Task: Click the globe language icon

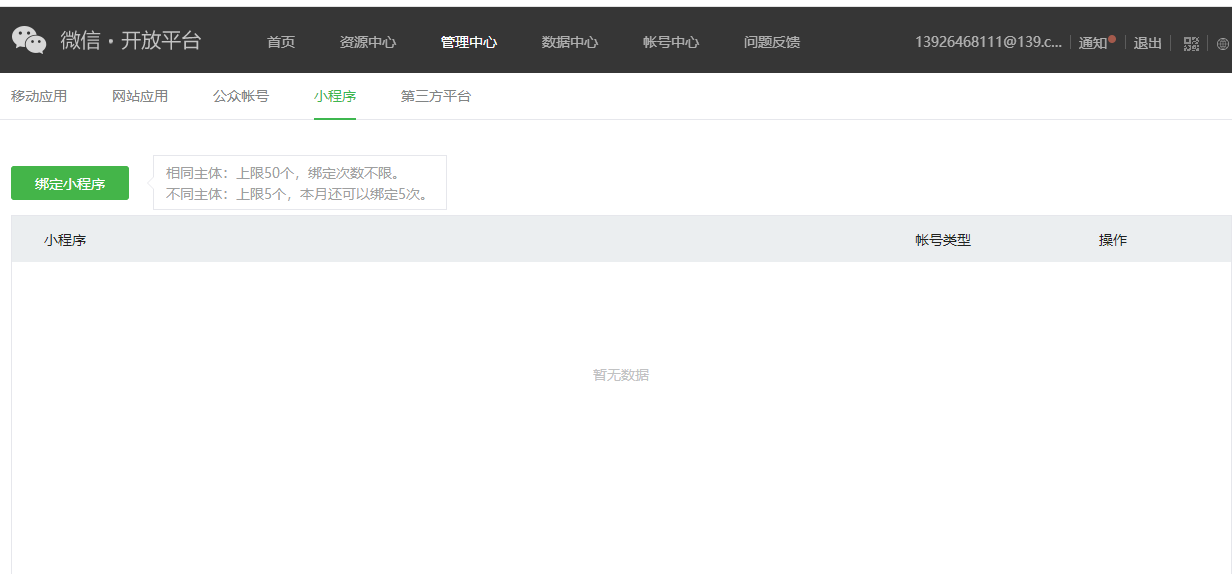Action: click(x=1223, y=43)
